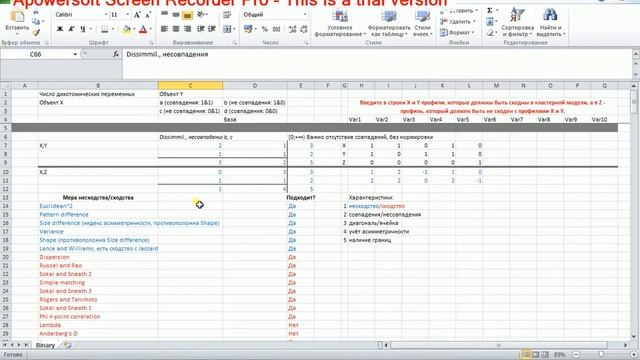Open the Name Box dropdown arrow
Viewport: 640px width, 360px height.
pos(75,54)
